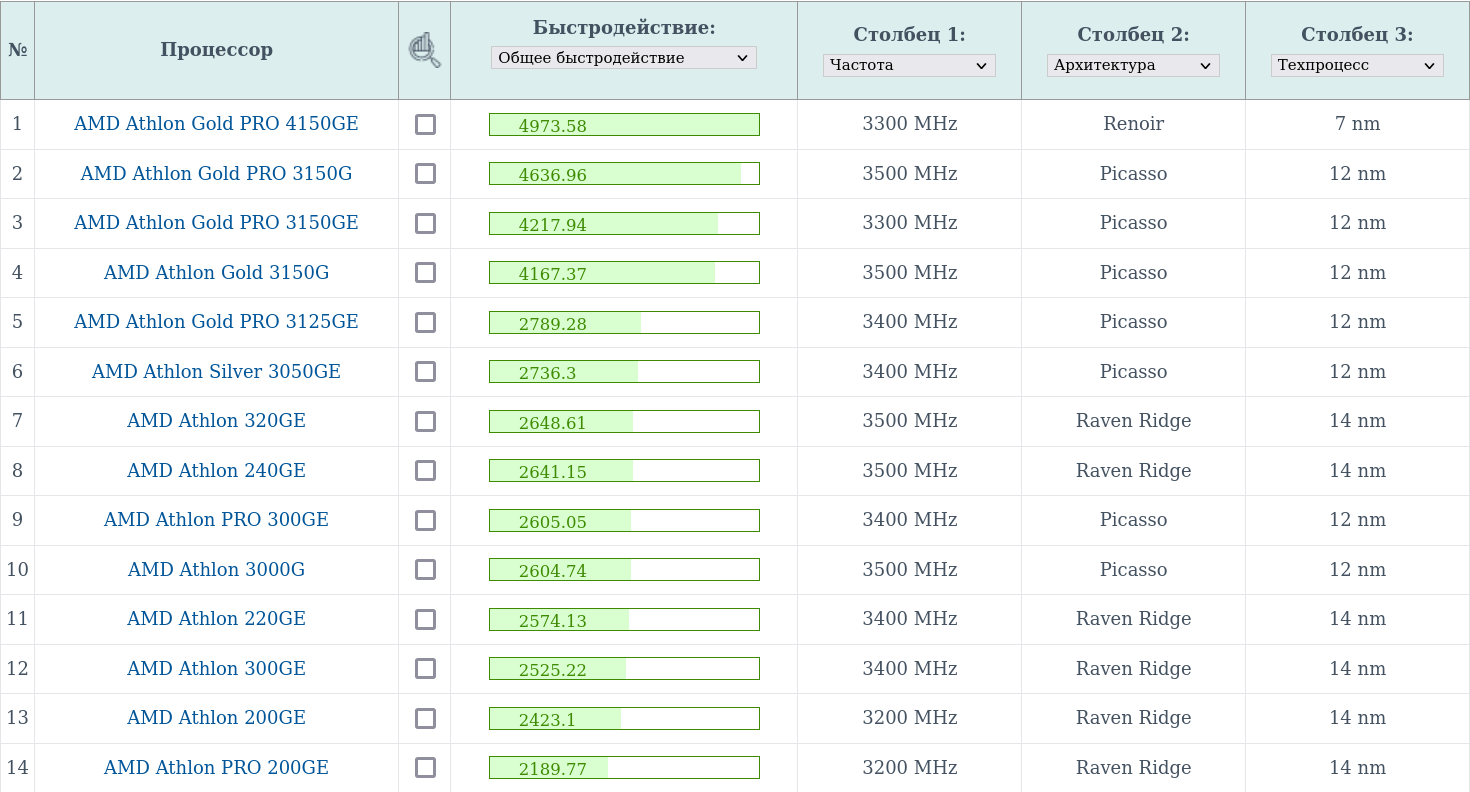1470x792 pixels.
Task: Open AMD Athlon Gold 3150G link
Action: [216, 273]
